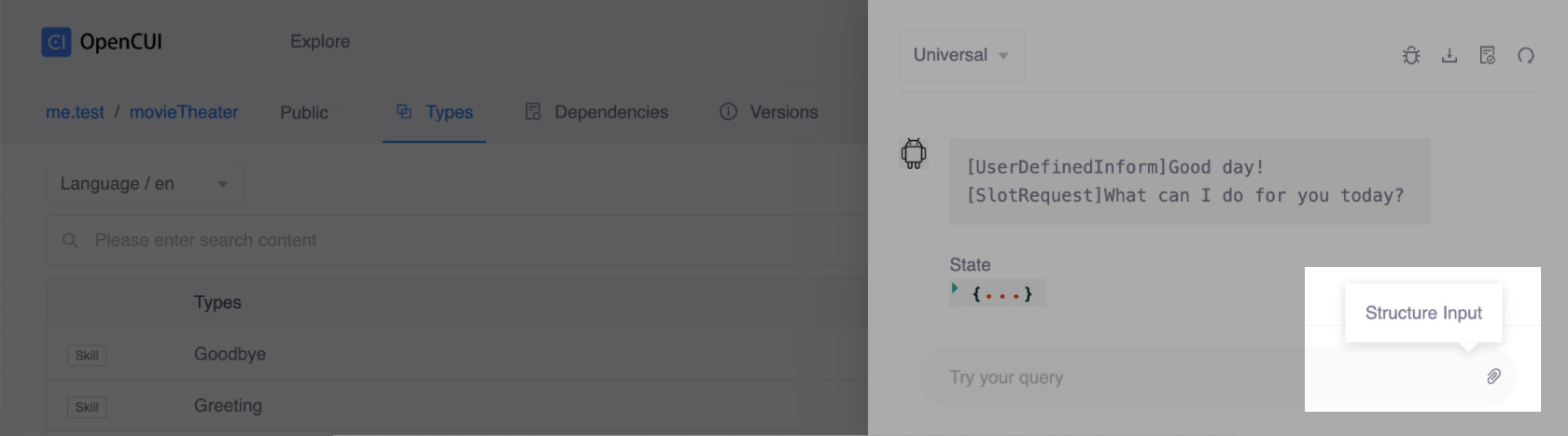Click the movieTheater breadcrumb link
The image size is (1568, 436).
(x=184, y=112)
